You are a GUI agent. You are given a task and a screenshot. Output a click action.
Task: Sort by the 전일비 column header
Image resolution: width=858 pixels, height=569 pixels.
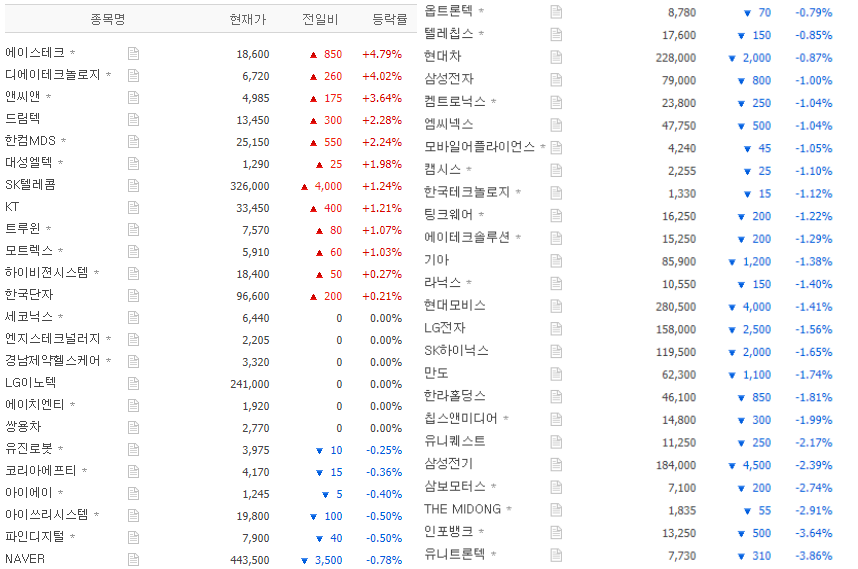tap(320, 20)
